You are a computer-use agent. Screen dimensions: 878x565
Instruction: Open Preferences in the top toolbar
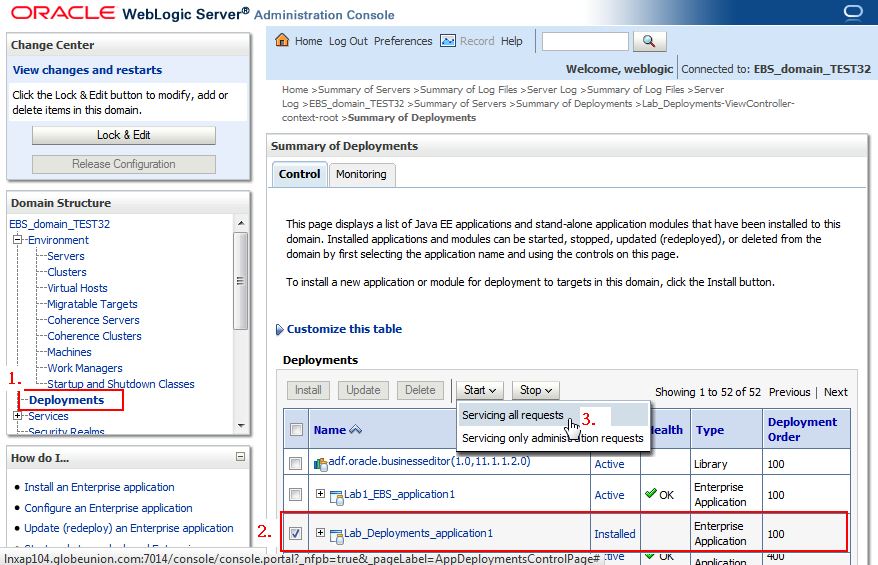coord(403,41)
